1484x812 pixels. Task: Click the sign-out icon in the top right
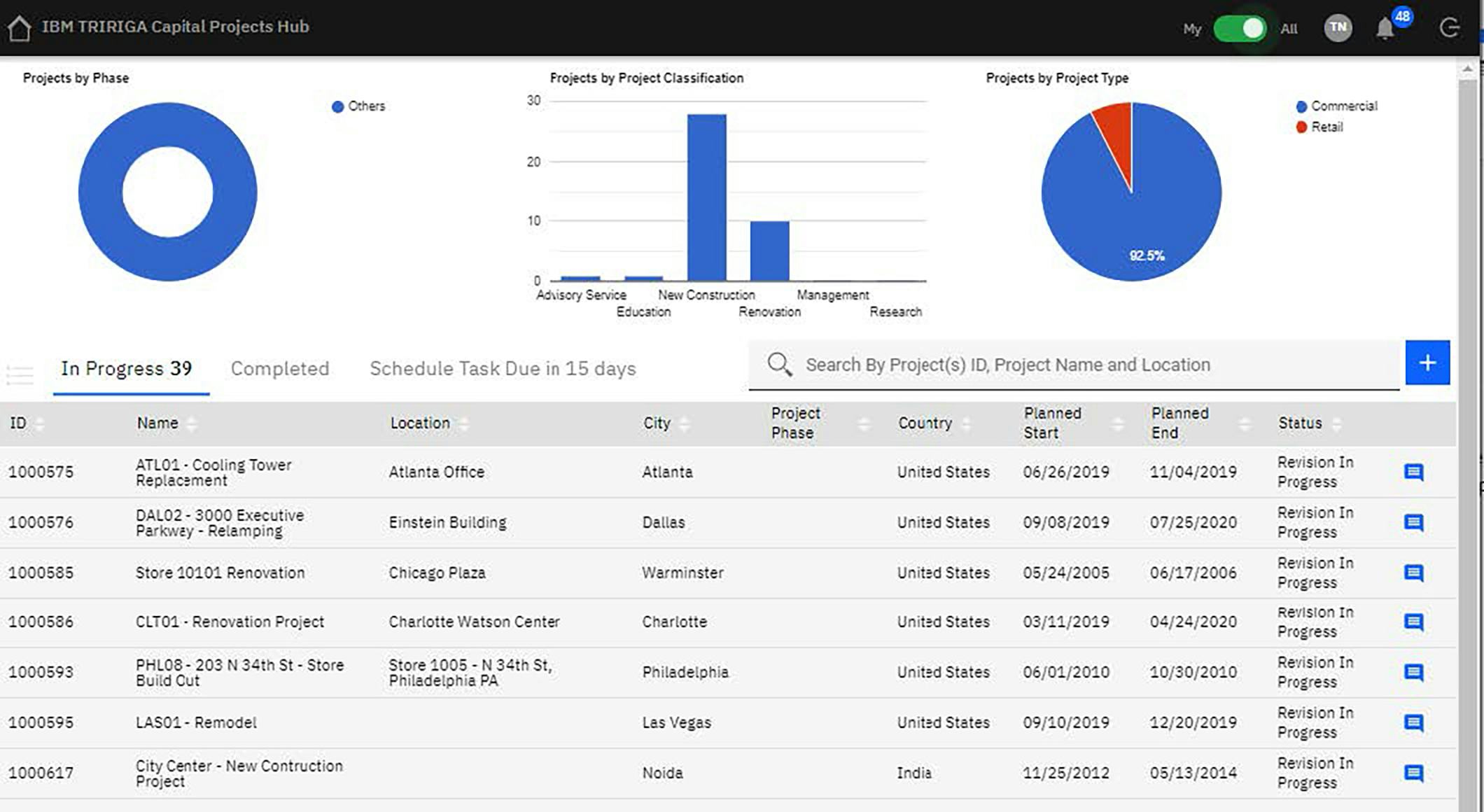tap(1449, 28)
